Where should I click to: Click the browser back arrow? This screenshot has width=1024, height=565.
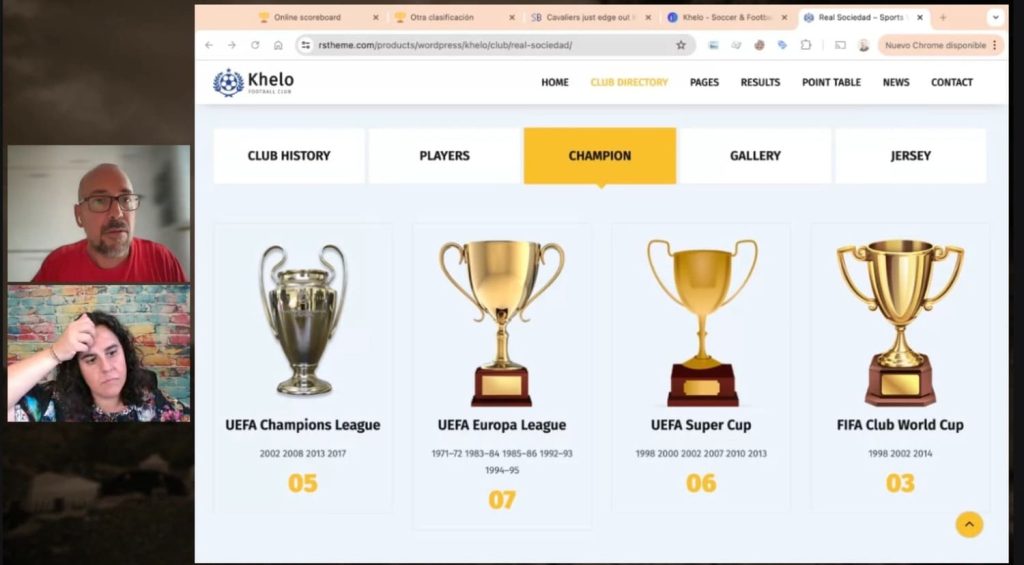209,45
